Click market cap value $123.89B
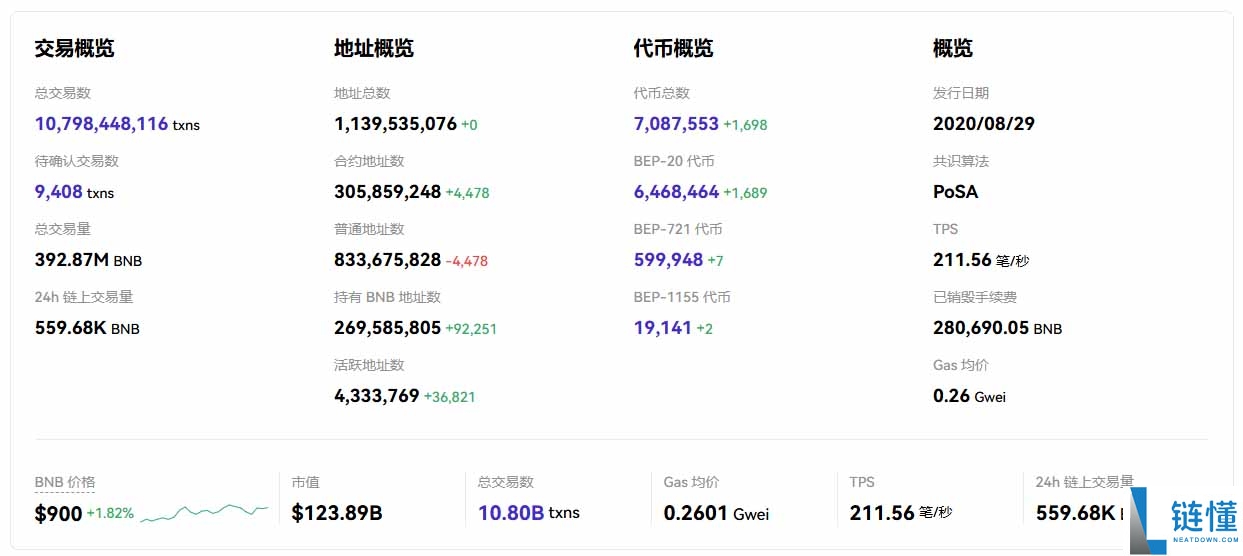The width and height of the screenshot is (1243, 556). (337, 513)
